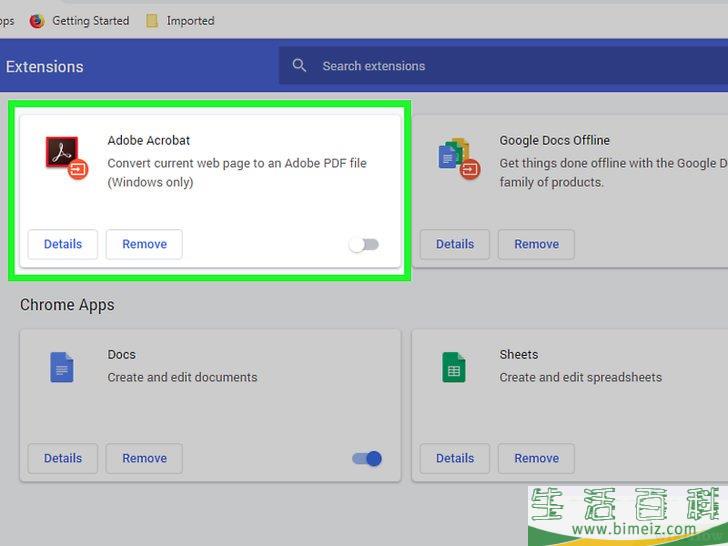
Task: Click the 'Create and edit spreadsheets' description
Action: [581, 377]
